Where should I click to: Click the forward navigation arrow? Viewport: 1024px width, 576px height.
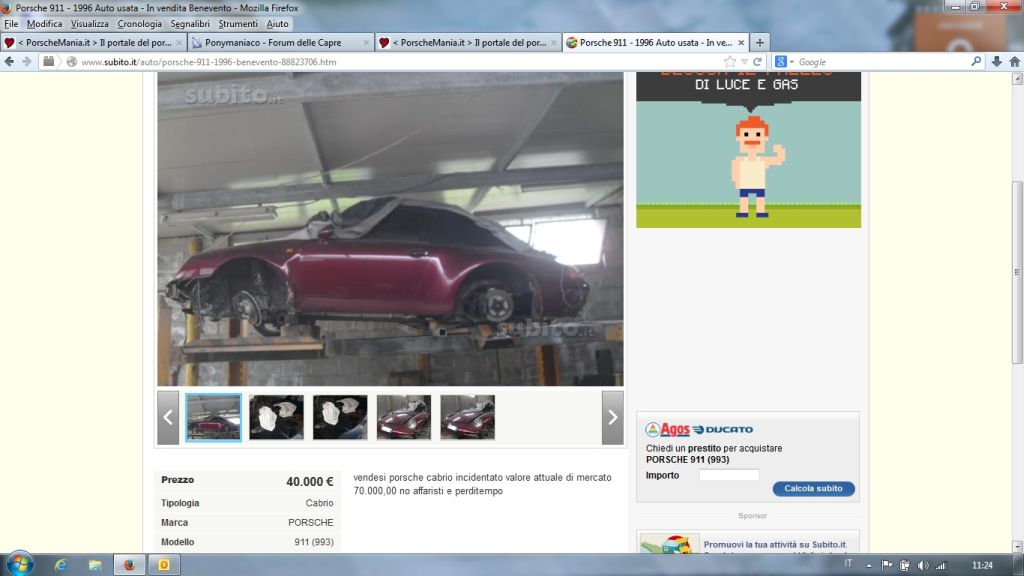click(x=27, y=61)
